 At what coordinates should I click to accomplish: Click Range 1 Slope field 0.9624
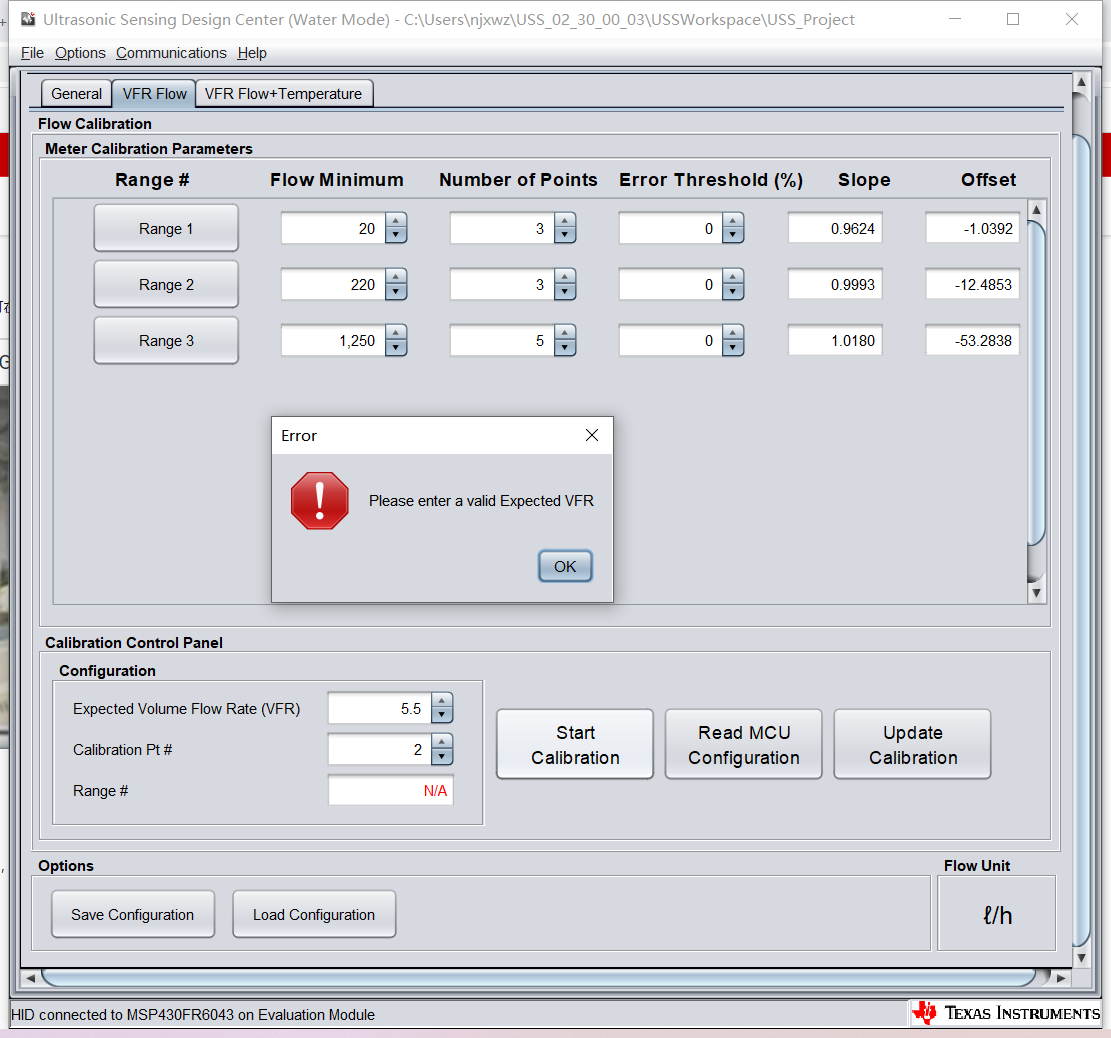click(x=835, y=228)
